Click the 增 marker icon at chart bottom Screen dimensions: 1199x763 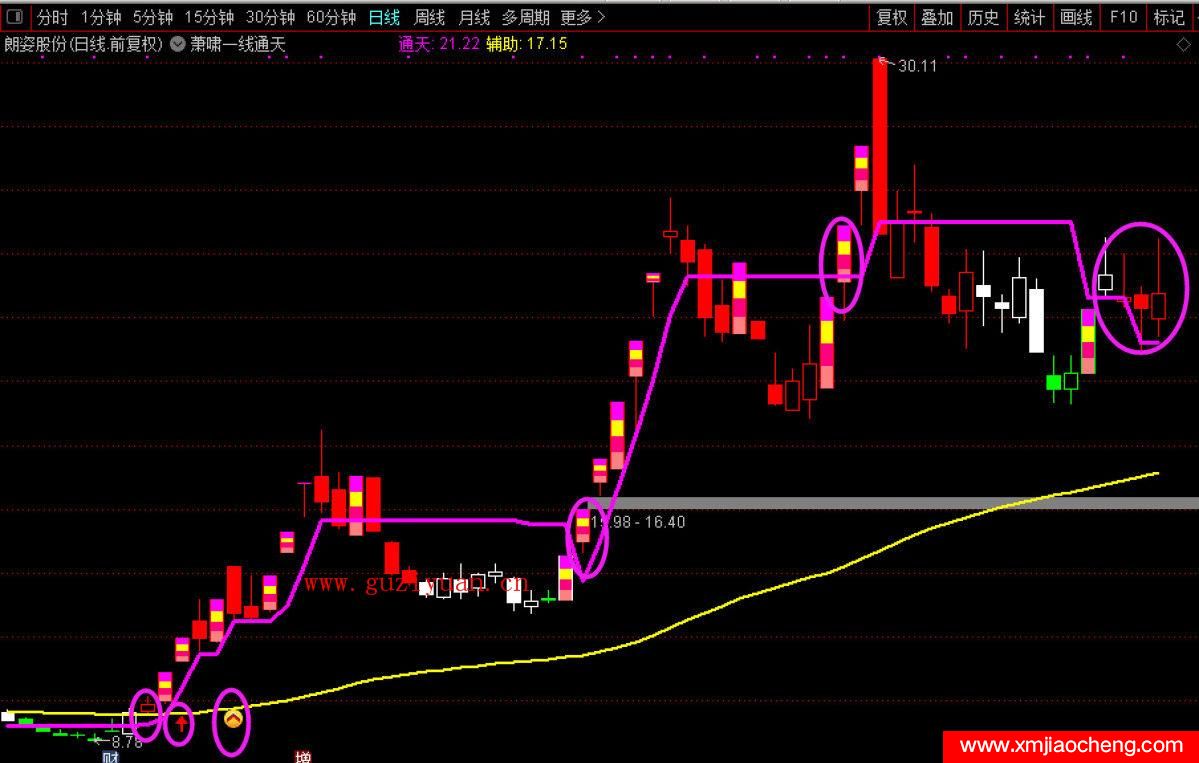tap(302, 757)
